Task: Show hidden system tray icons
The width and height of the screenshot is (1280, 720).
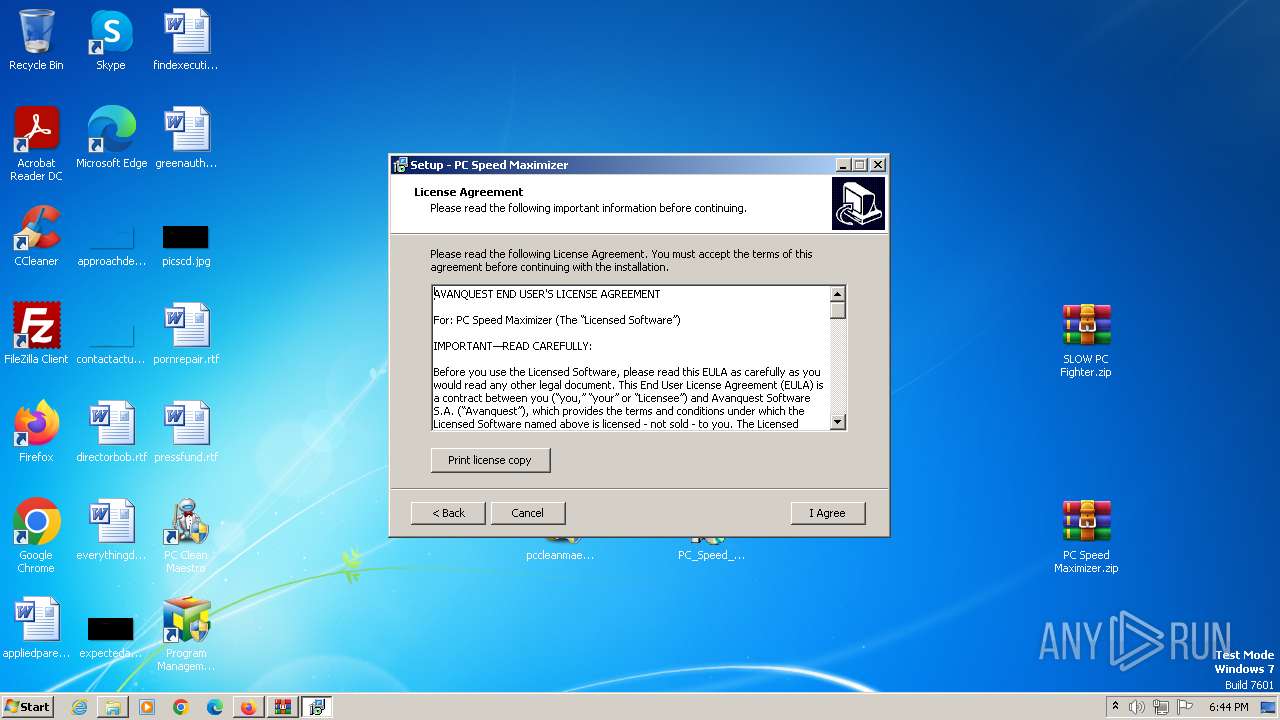Action: coord(1115,706)
